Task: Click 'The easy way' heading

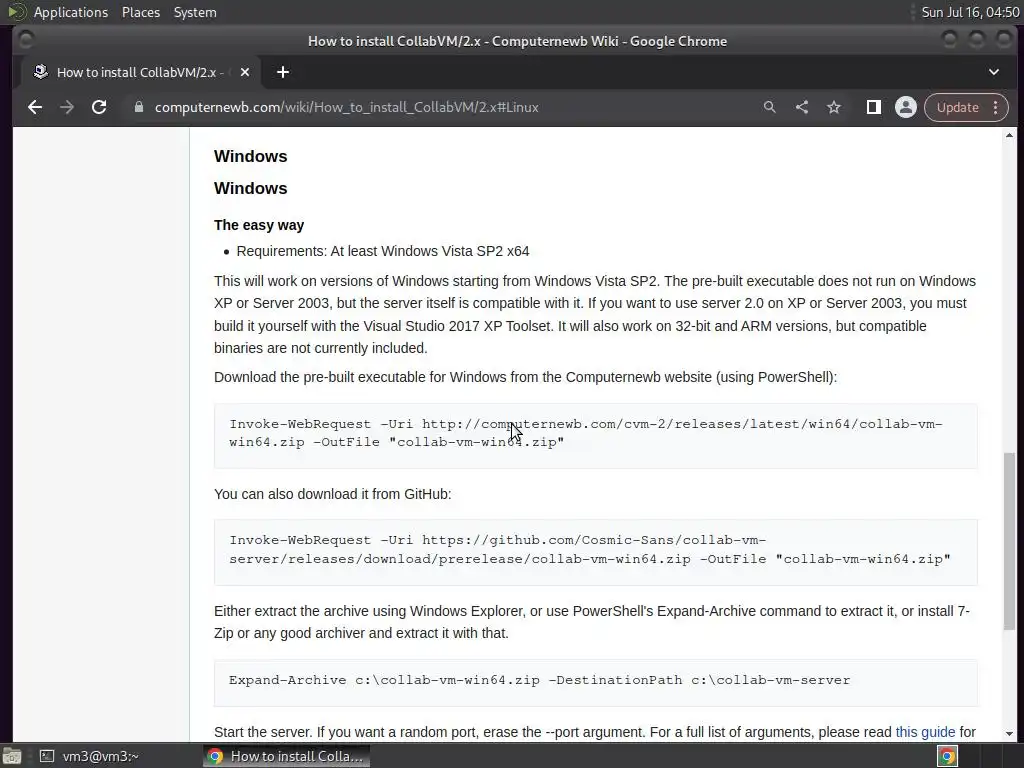Action: pos(259,225)
